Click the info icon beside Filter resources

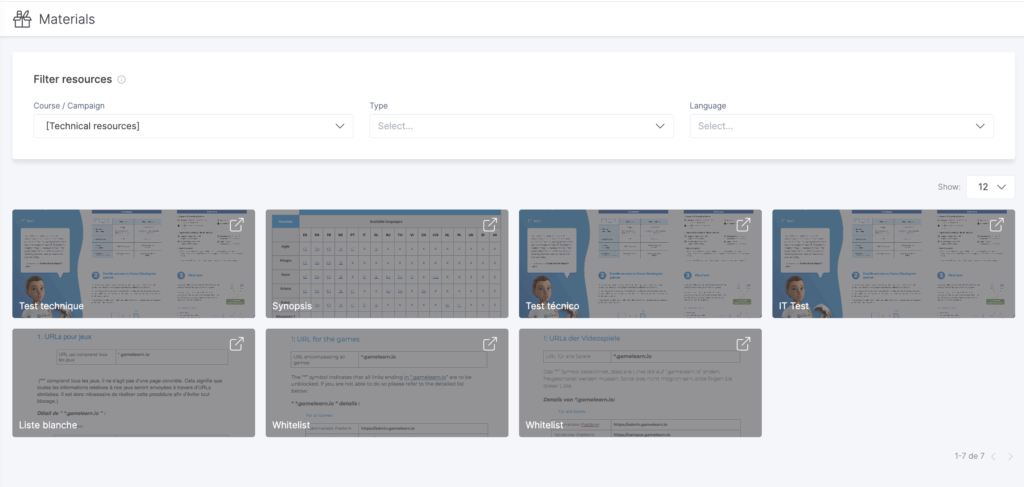pos(121,80)
